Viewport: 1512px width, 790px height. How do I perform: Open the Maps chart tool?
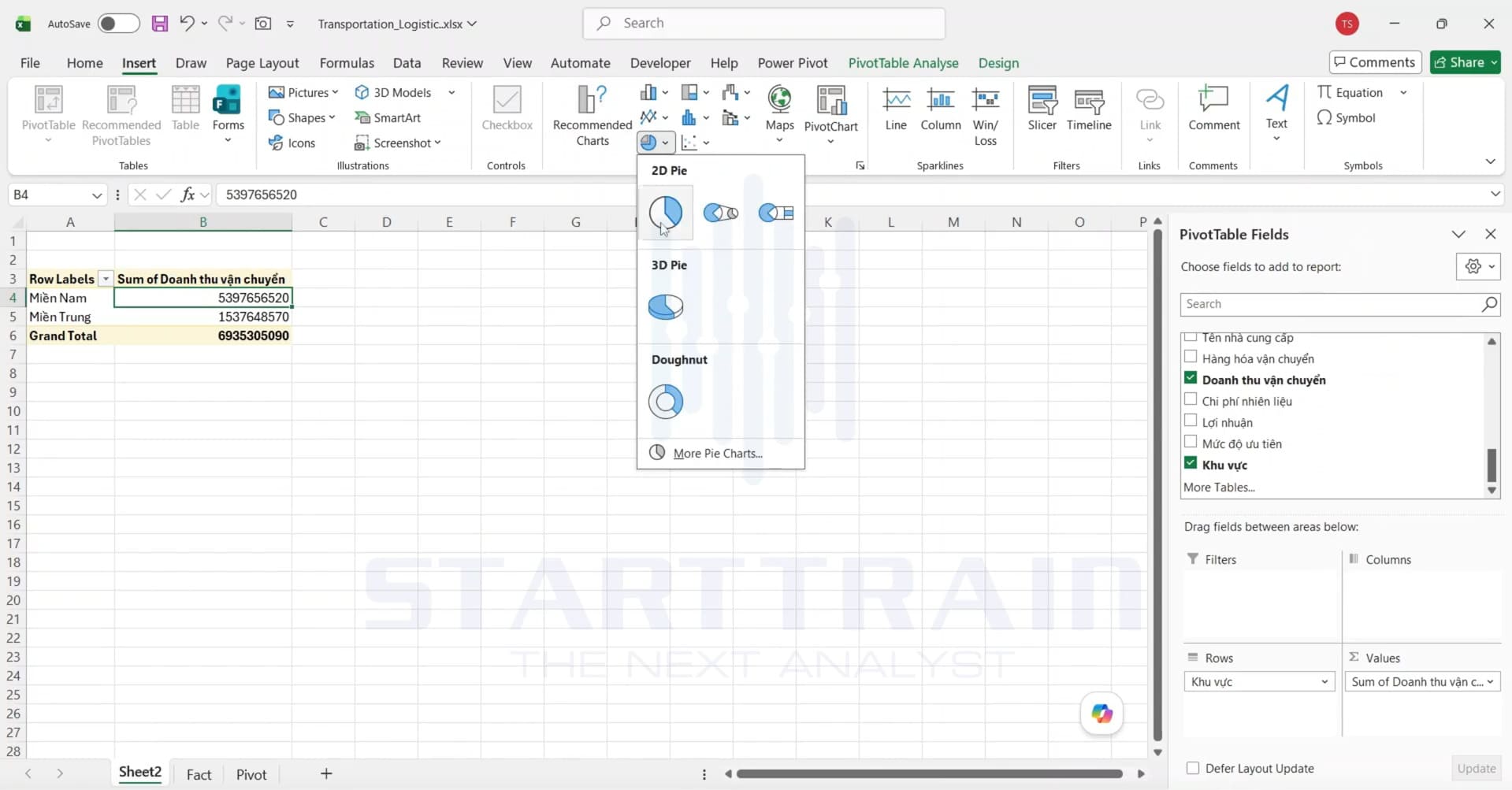tap(779, 114)
